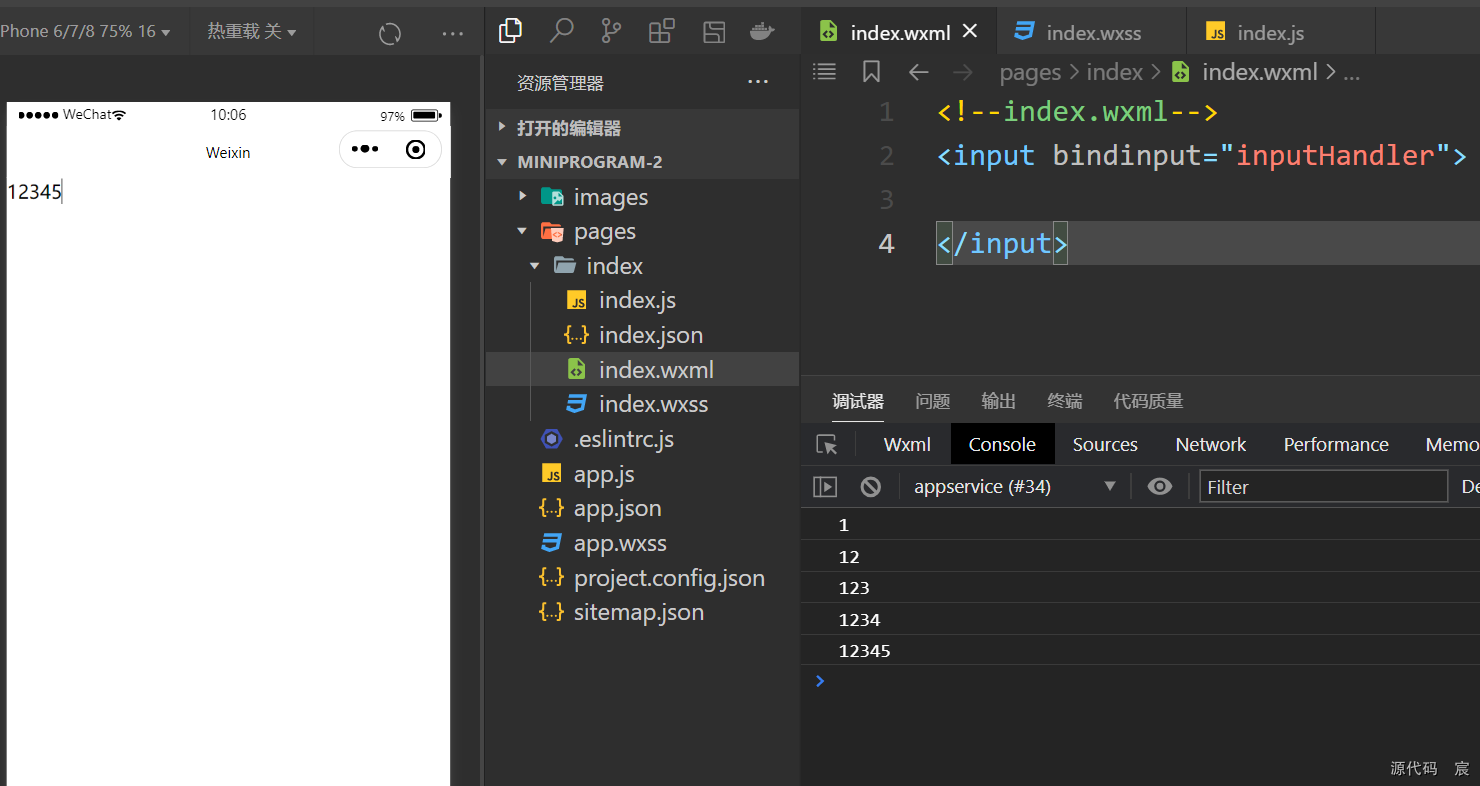Select the index.wxml editor tab

pyautogui.click(x=900, y=32)
